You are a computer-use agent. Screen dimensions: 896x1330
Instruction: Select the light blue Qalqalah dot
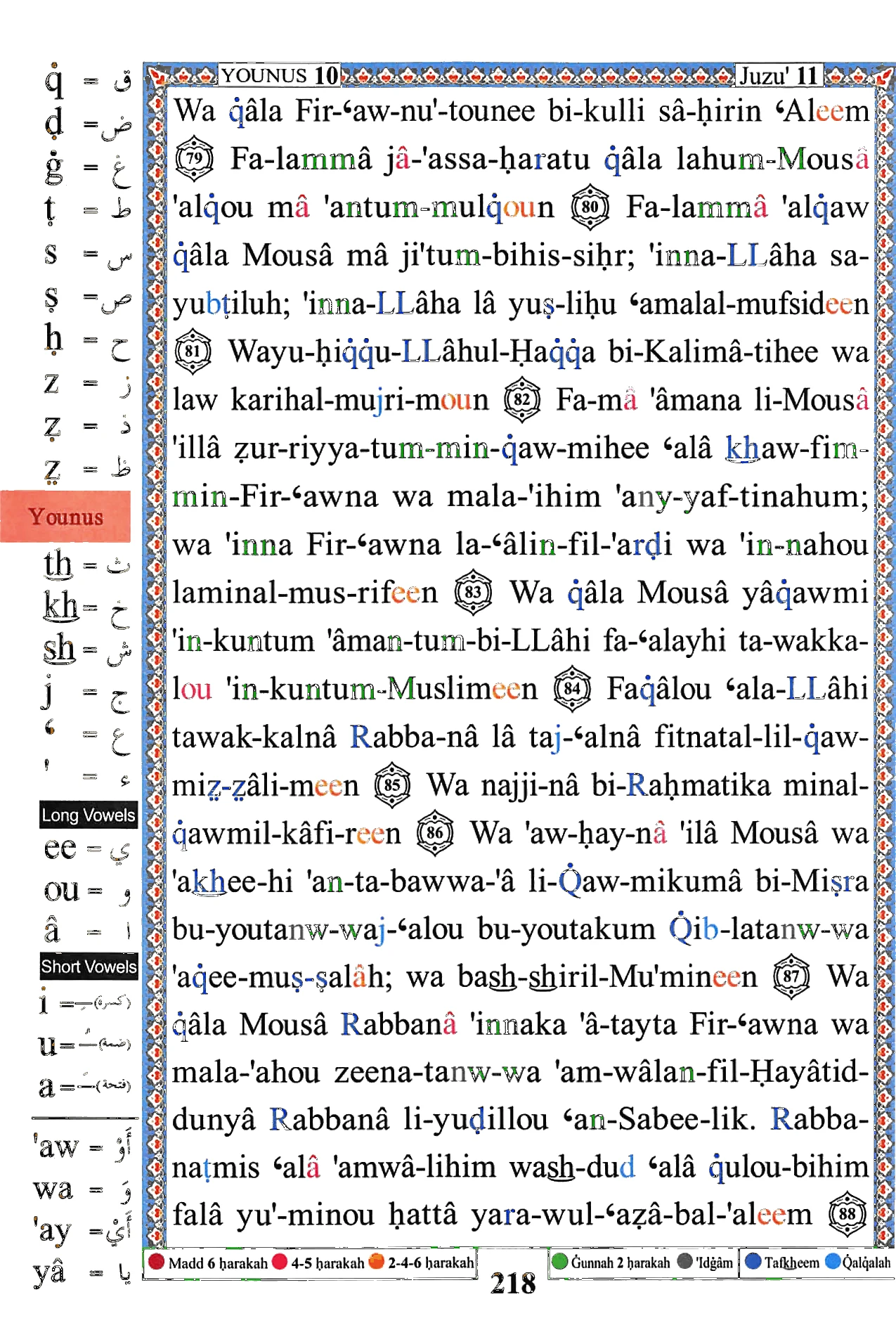pyautogui.click(x=833, y=1262)
